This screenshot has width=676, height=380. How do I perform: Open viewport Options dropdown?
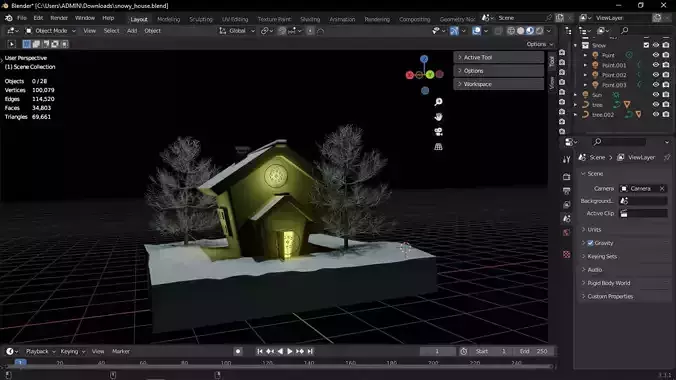click(540, 44)
